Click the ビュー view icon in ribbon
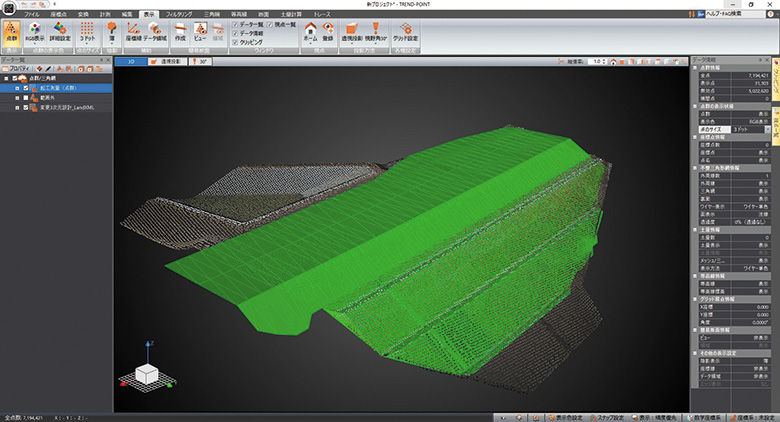 pyautogui.click(x=200, y=33)
